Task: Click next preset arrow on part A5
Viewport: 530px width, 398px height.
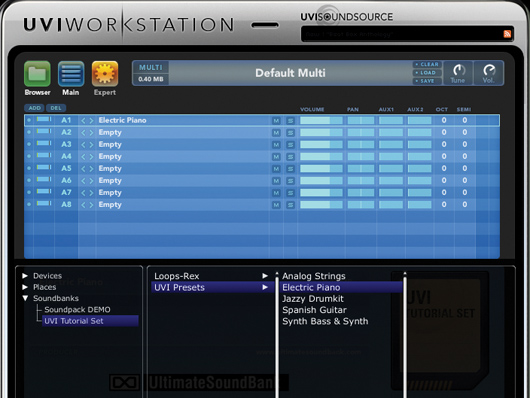Action: click(x=91, y=169)
